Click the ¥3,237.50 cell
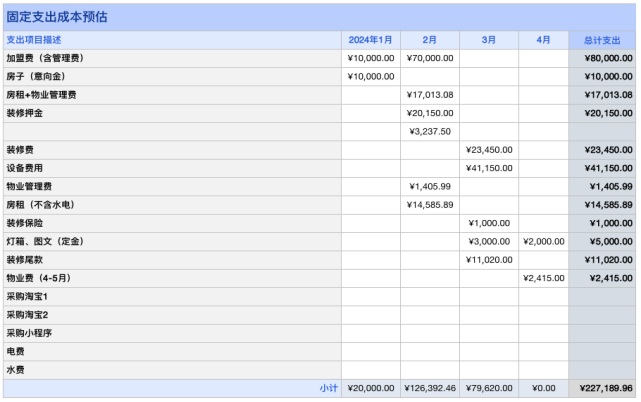641x402 pixels. 430,131
